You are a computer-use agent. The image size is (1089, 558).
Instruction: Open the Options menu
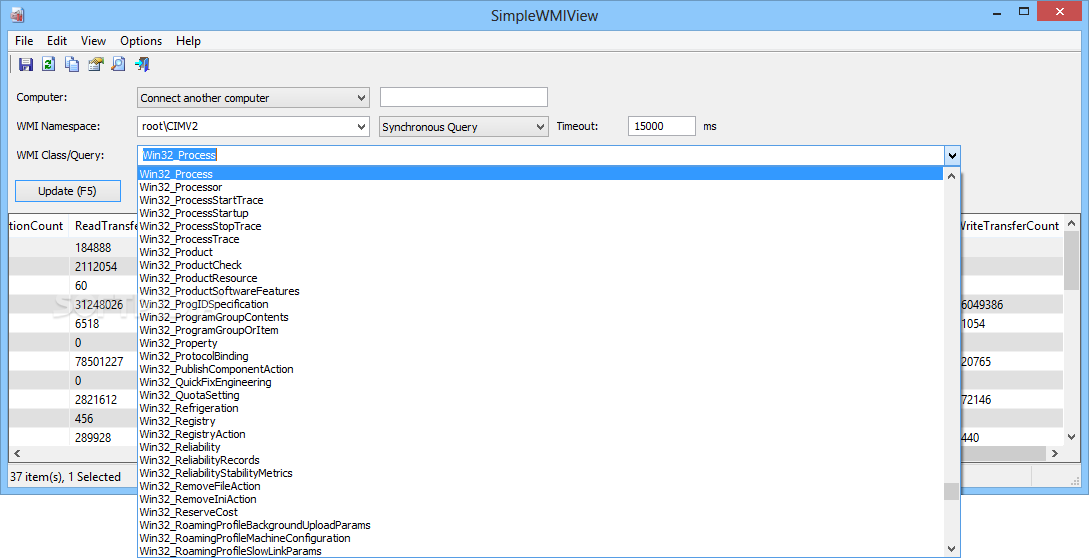click(x=141, y=41)
